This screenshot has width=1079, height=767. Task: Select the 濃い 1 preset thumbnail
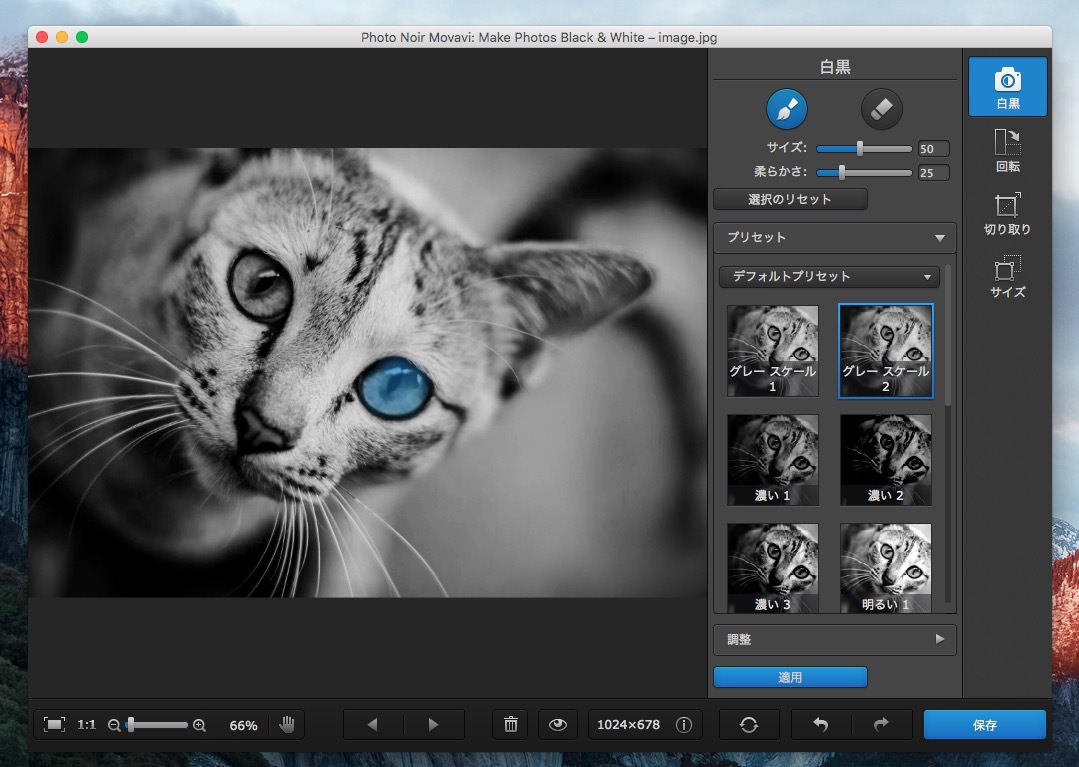[772, 460]
